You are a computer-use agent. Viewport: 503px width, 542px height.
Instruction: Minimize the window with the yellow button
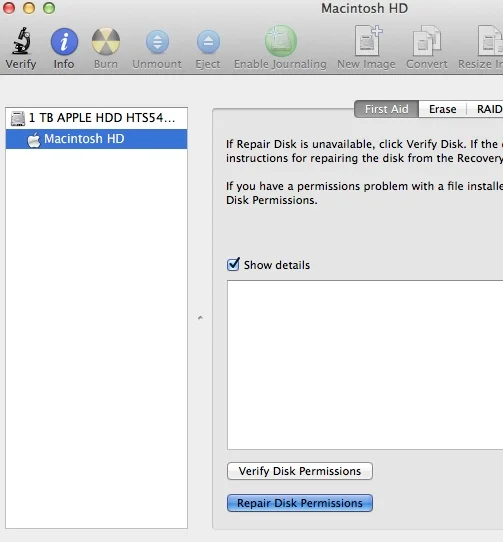[29, 8]
